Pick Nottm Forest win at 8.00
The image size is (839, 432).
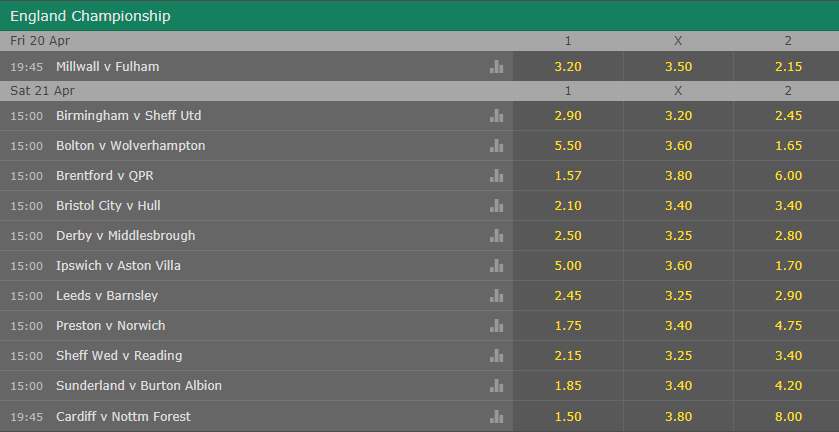pyautogui.click(x=788, y=416)
